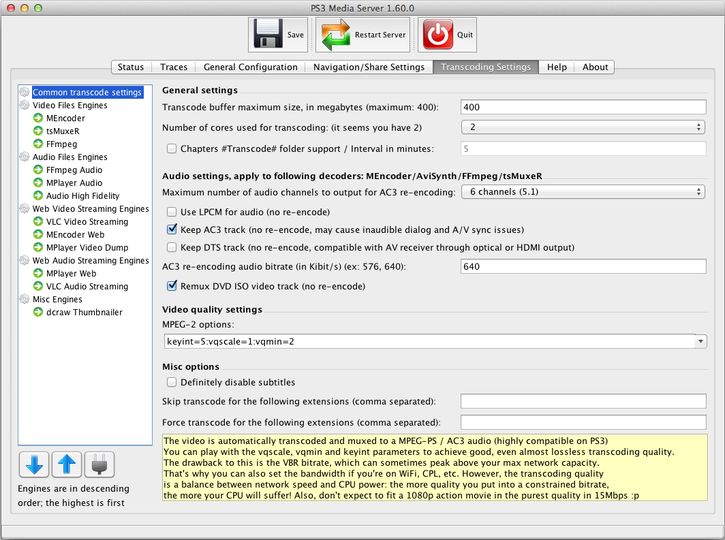Select MPlayer Video Dump engine
The height and width of the screenshot is (540, 725).
coord(87,247)
